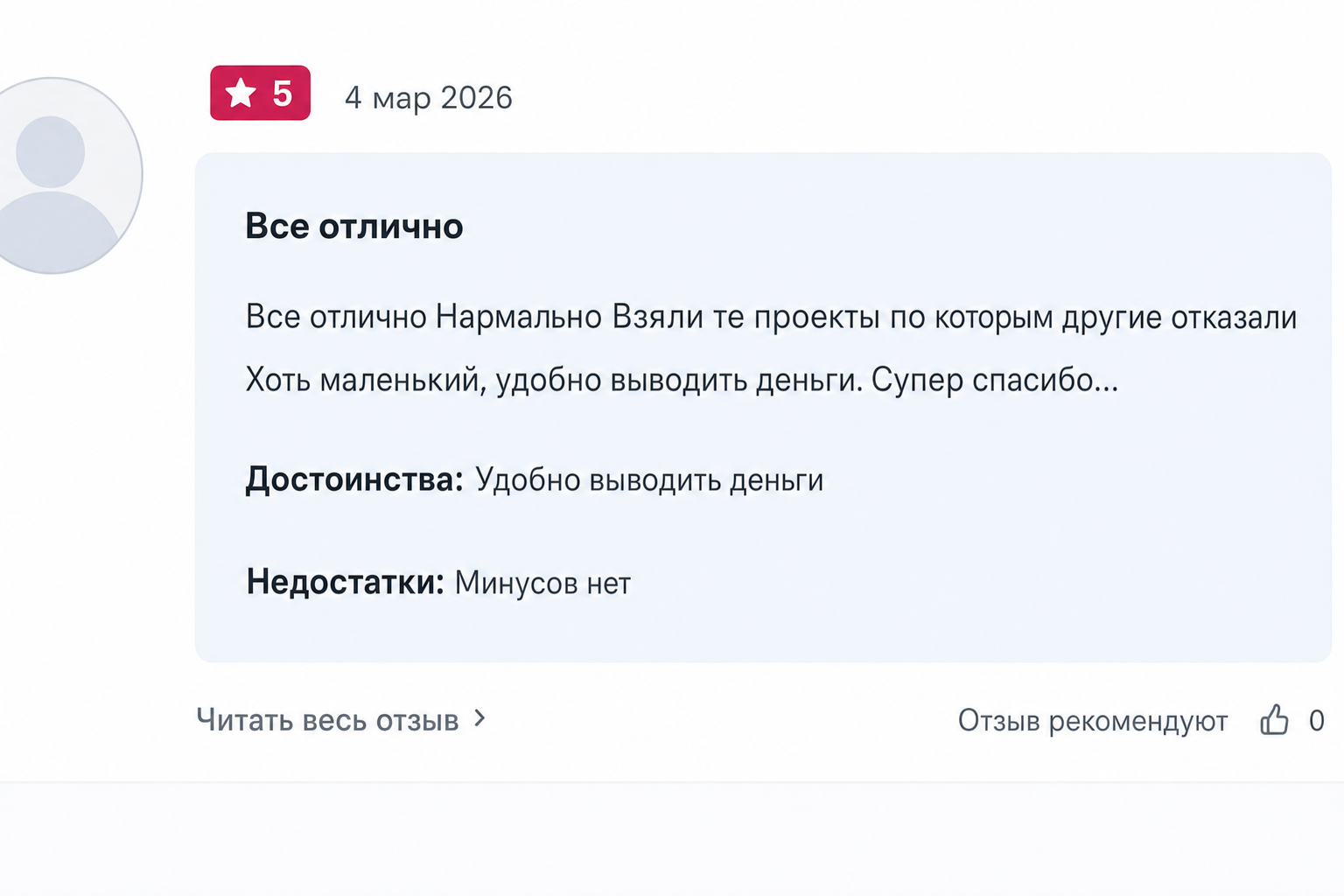Screen dimensions: 1344x896
Task: Click the Достоинства heading
Action: [x=354, y=479]
